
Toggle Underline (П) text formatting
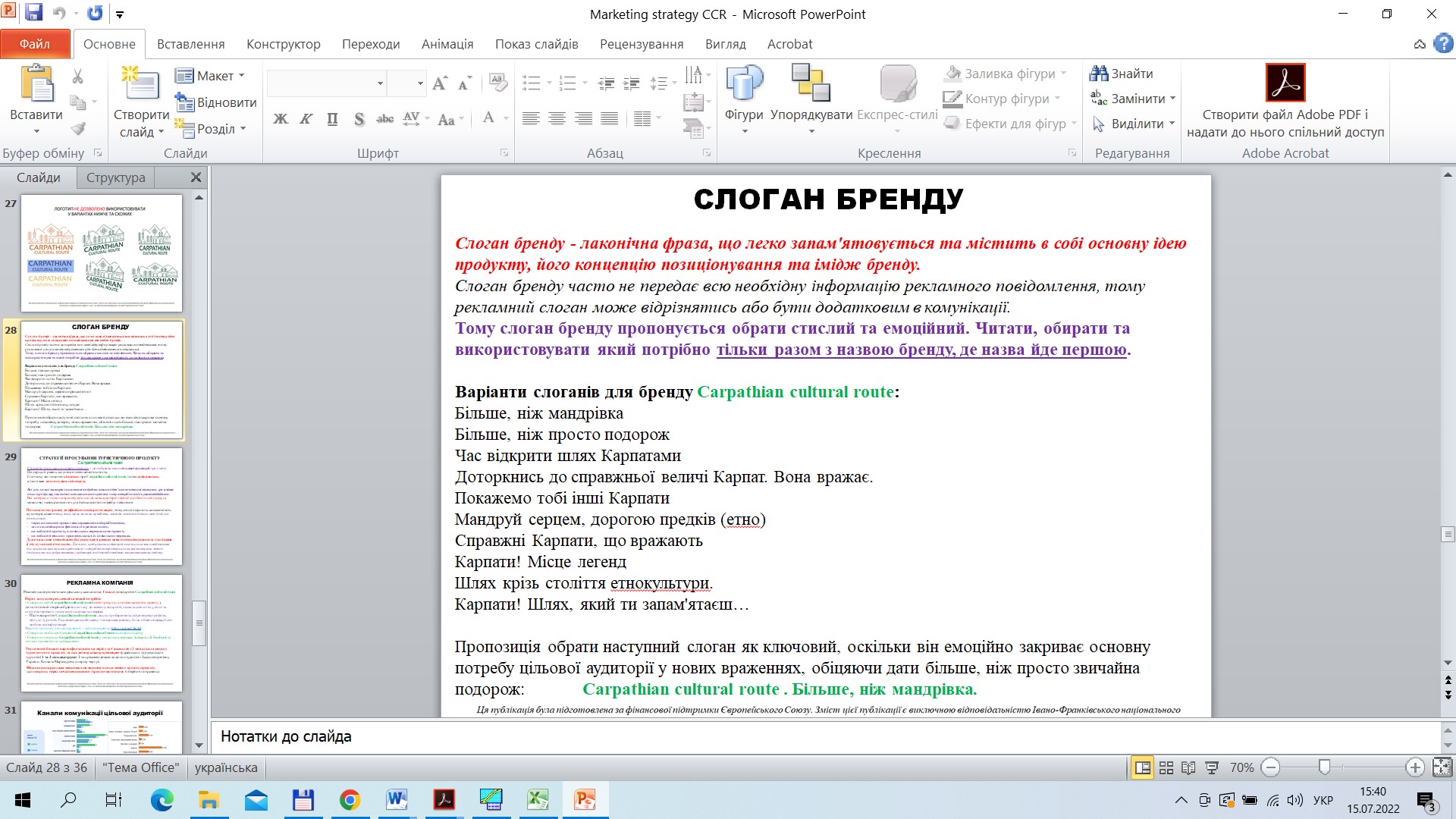tap(332, 119)
